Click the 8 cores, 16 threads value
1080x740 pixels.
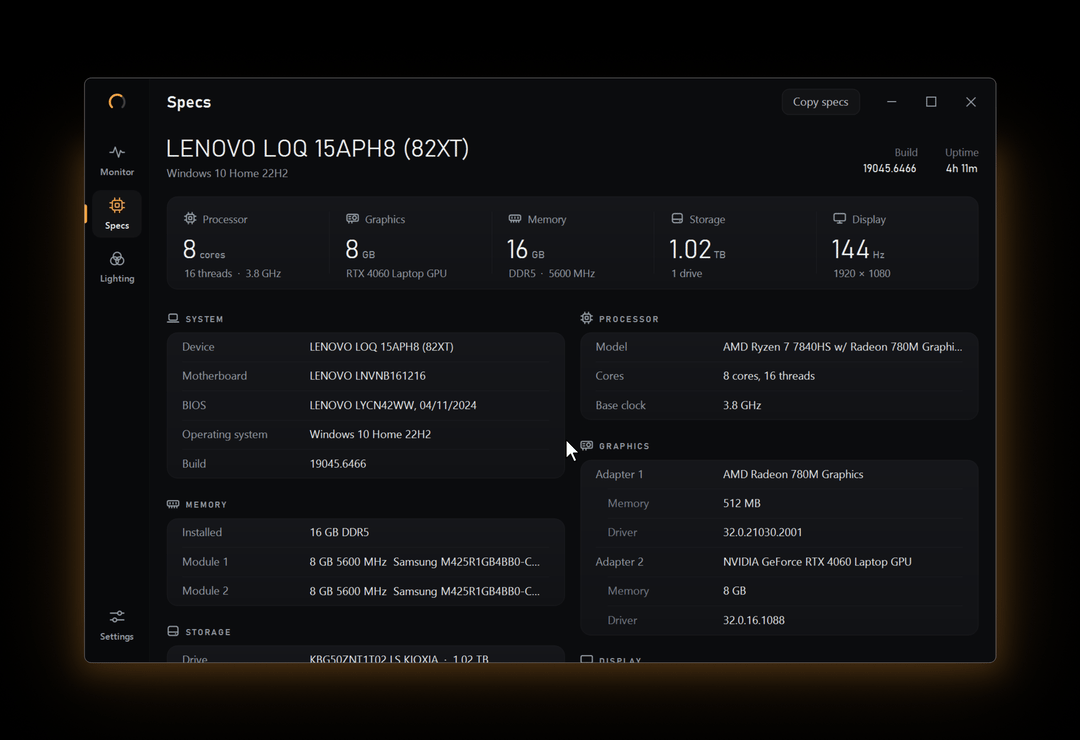[769, 376]
